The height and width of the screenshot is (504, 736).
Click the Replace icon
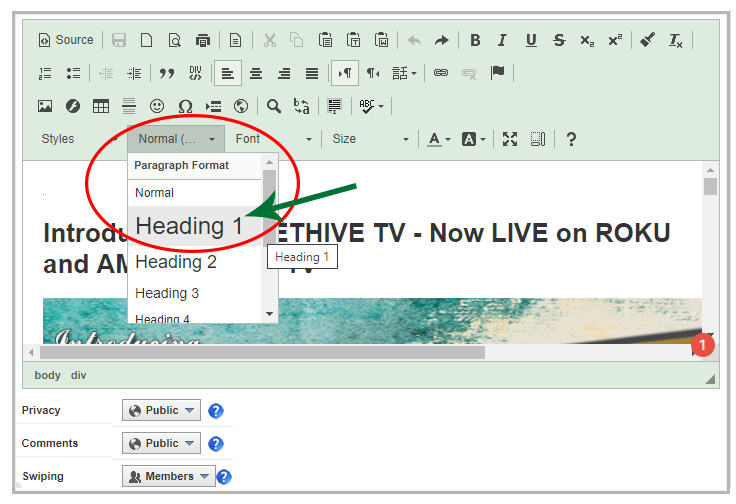click(301, 106)
